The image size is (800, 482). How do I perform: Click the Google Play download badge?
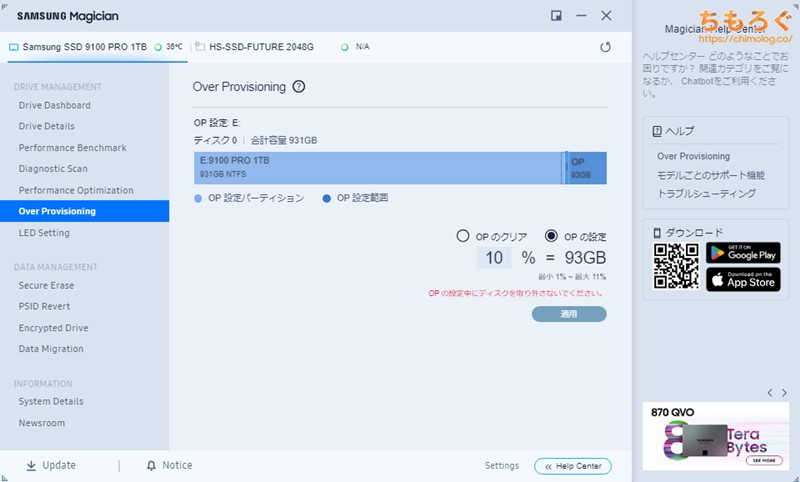(743, 253)
